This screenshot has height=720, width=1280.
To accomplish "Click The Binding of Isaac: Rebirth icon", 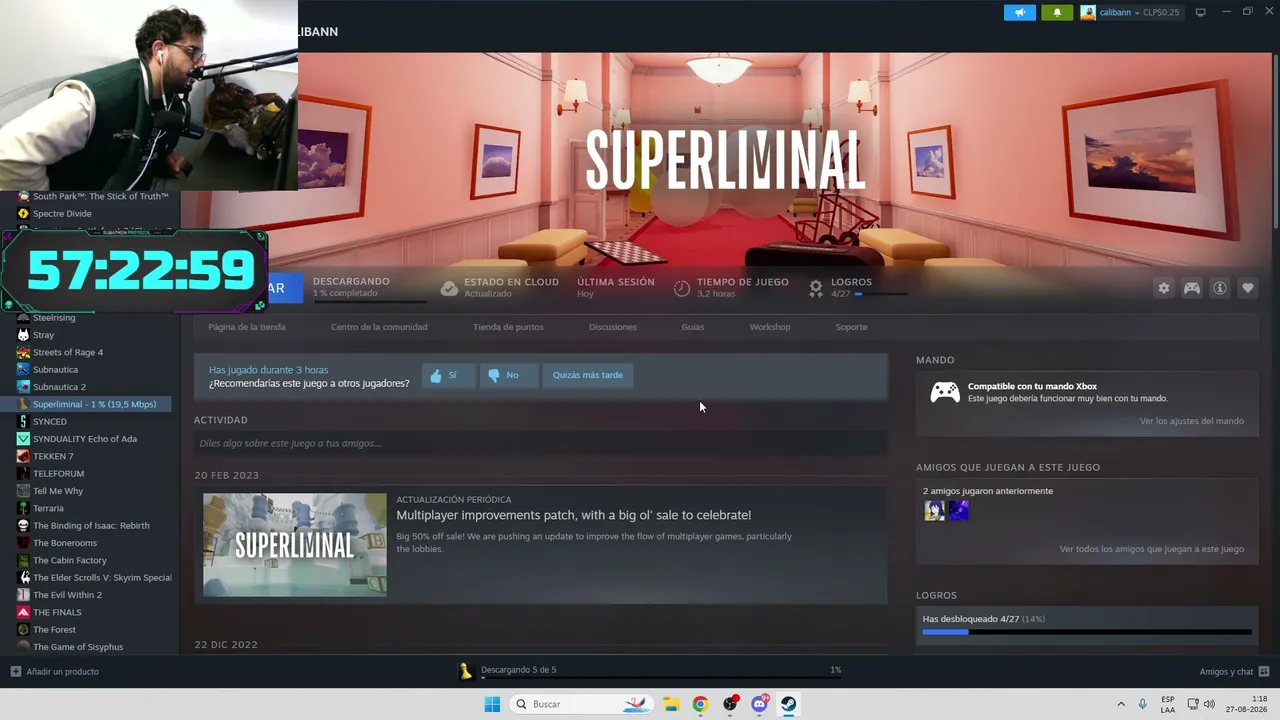I will [23, 526].
